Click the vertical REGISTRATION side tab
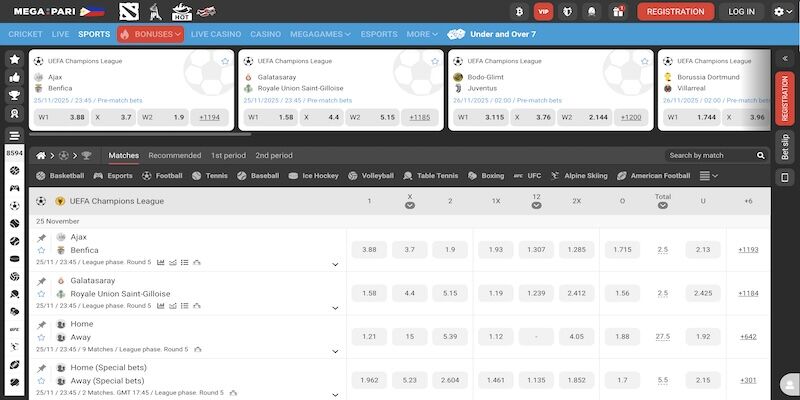The image size is (800, 400). 785,98
